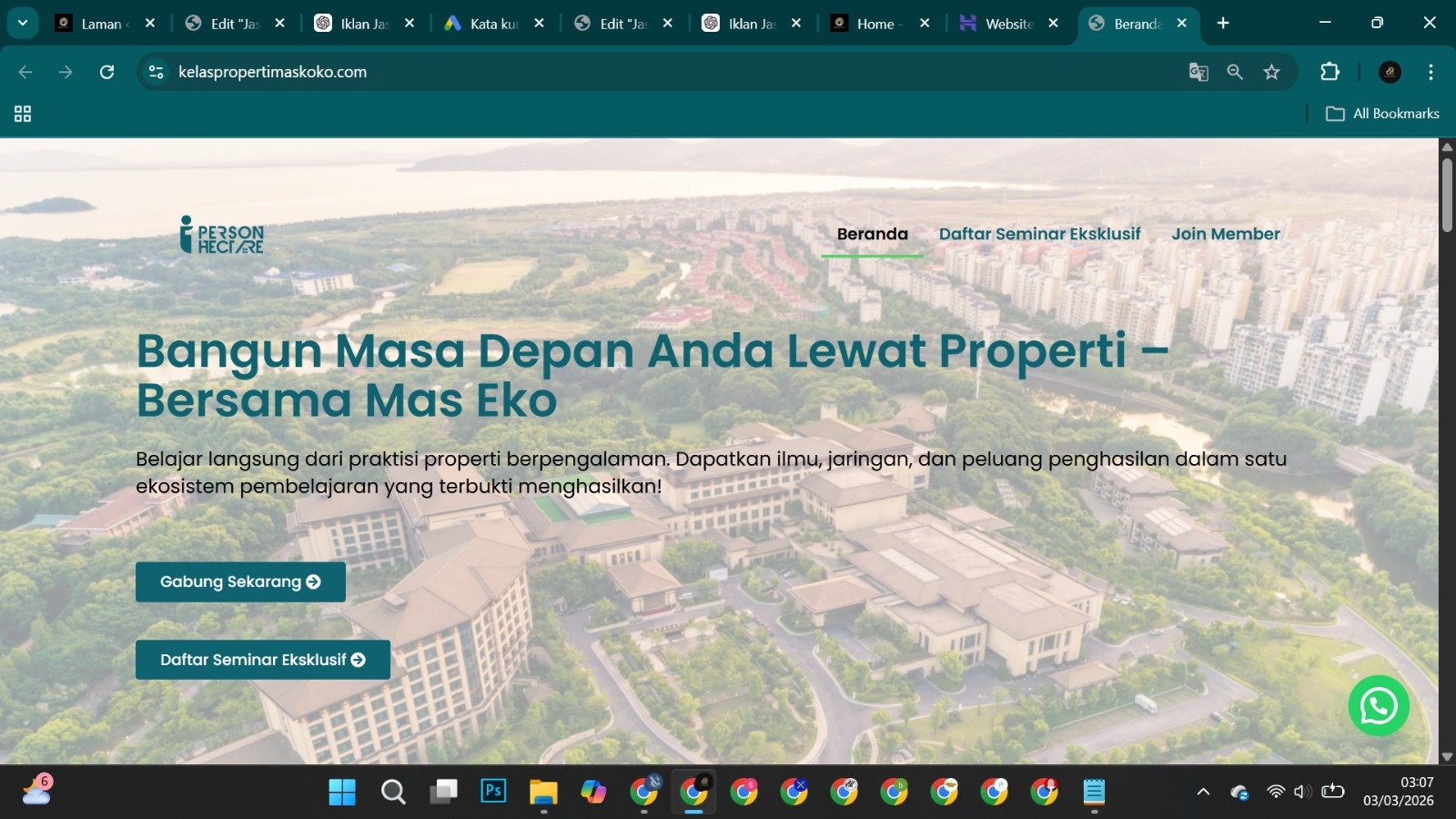The height and width of the screenshot is (819, 1456).
Task: Open the Chrome three-dot menu
Action: click(x=1431, y=72)
